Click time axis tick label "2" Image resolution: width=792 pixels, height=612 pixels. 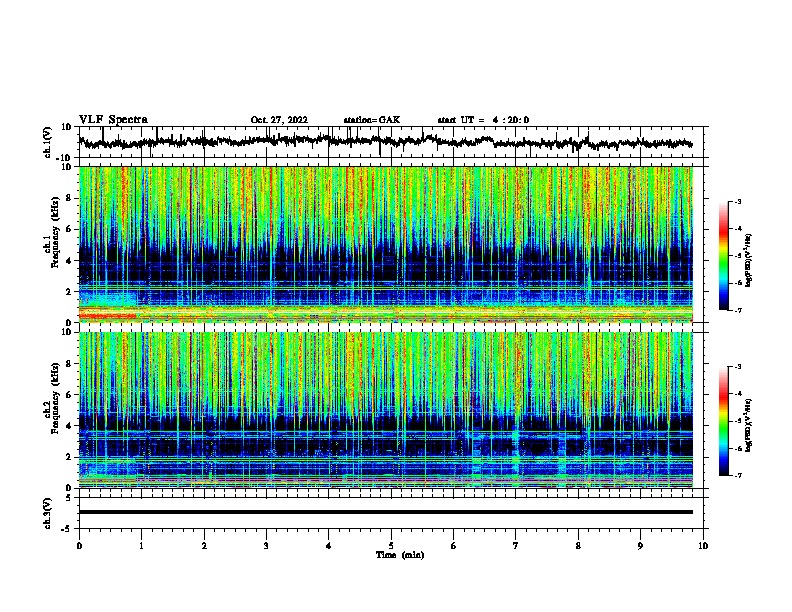coord(204,546)
